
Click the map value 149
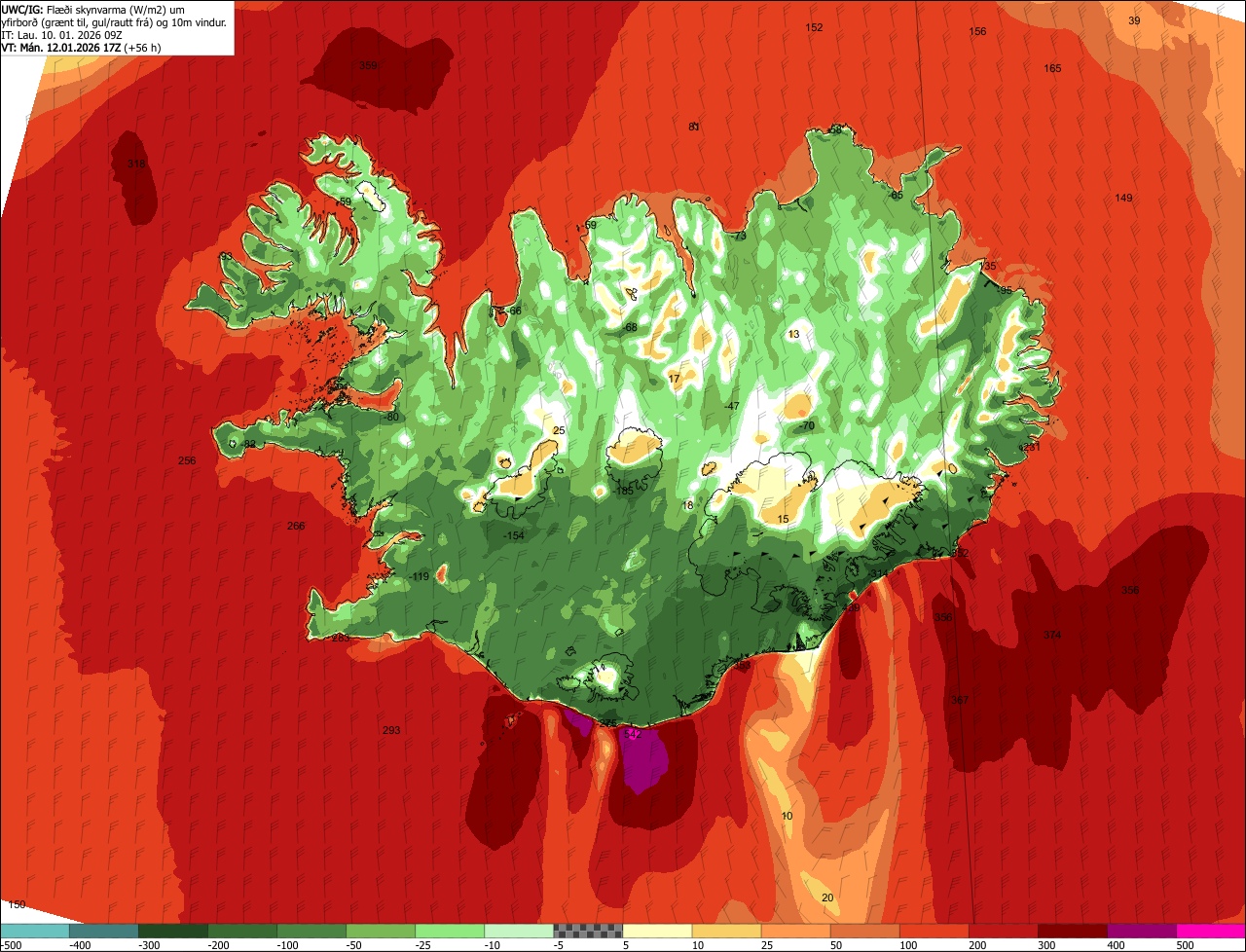pos(1123,199)
